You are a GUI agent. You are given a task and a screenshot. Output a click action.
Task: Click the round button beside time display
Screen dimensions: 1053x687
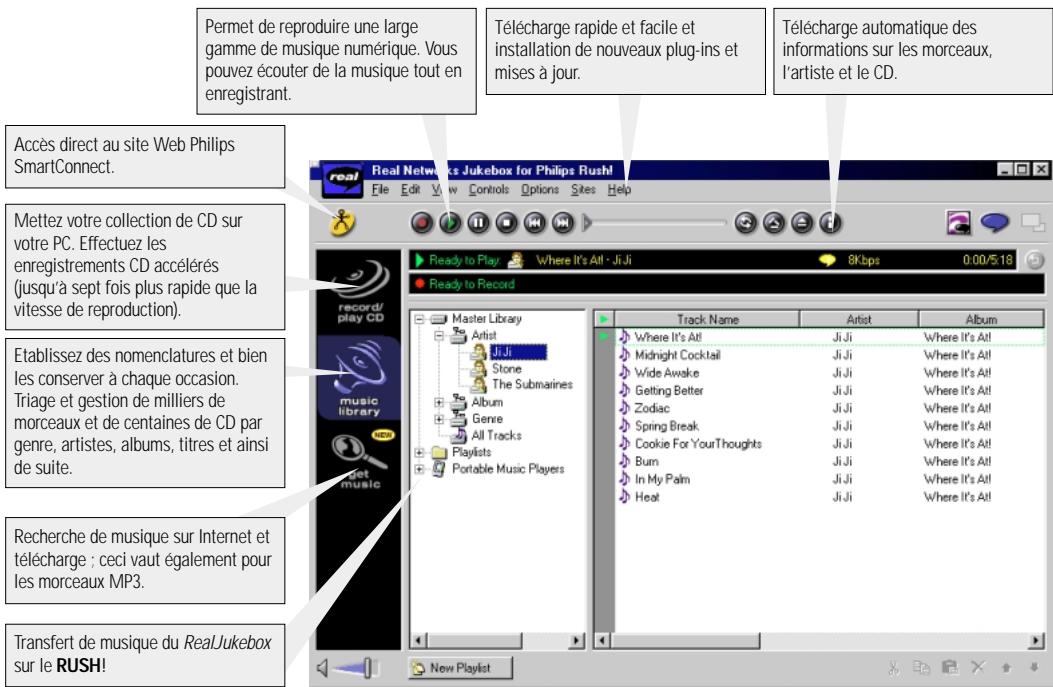coord(1035,260)
